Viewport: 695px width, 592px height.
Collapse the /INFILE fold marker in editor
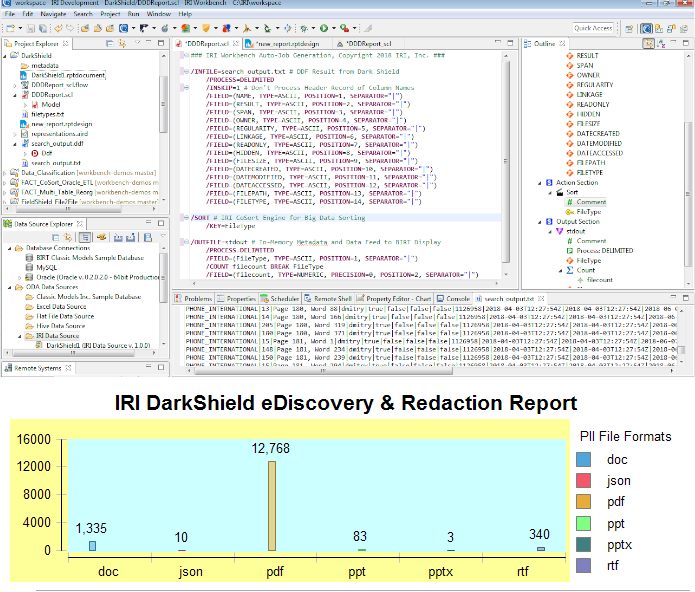[187, 71]
